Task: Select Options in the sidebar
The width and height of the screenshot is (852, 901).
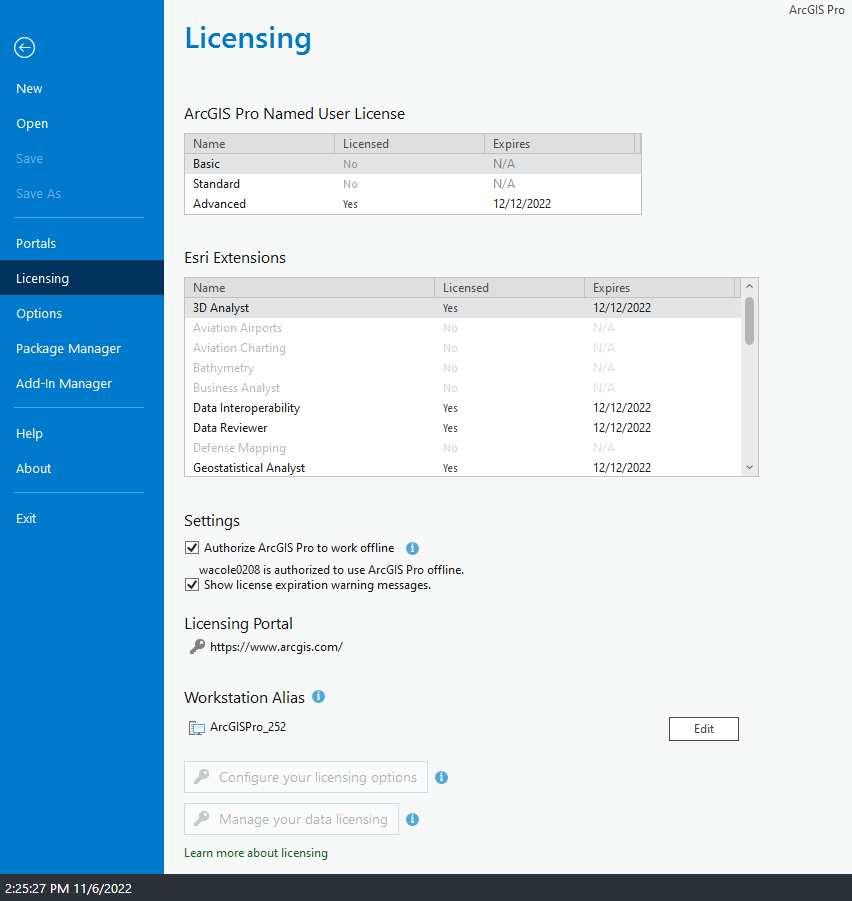Action: point(39,313)
